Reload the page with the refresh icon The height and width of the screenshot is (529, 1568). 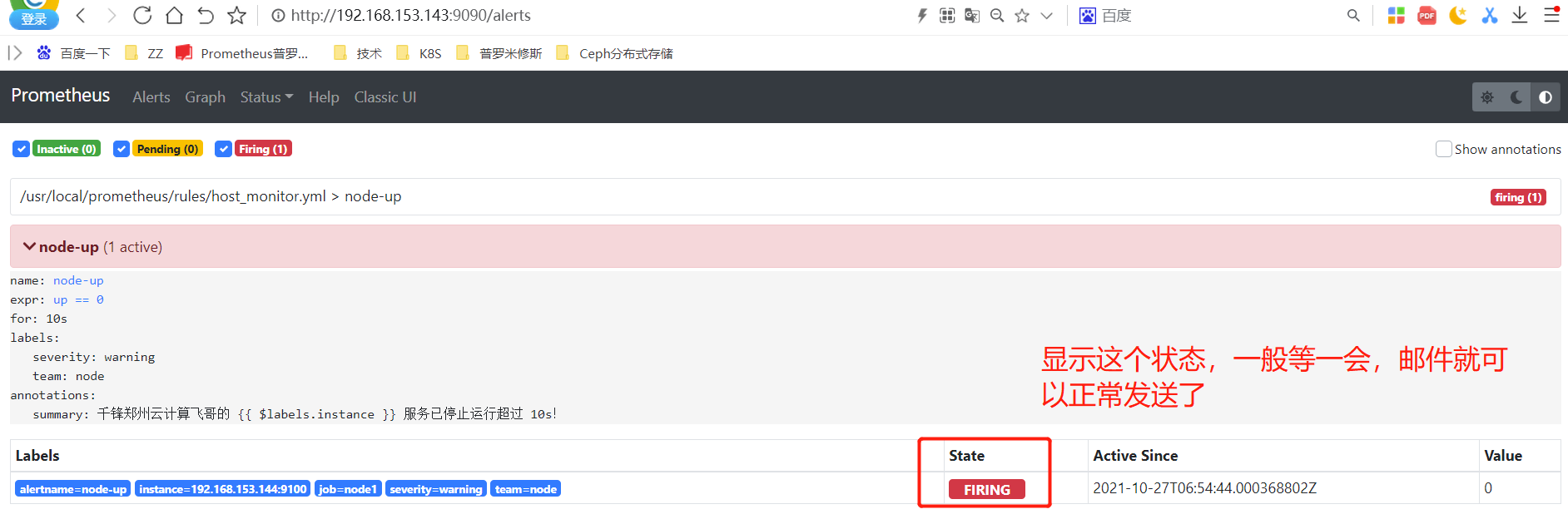pos(142,15)
